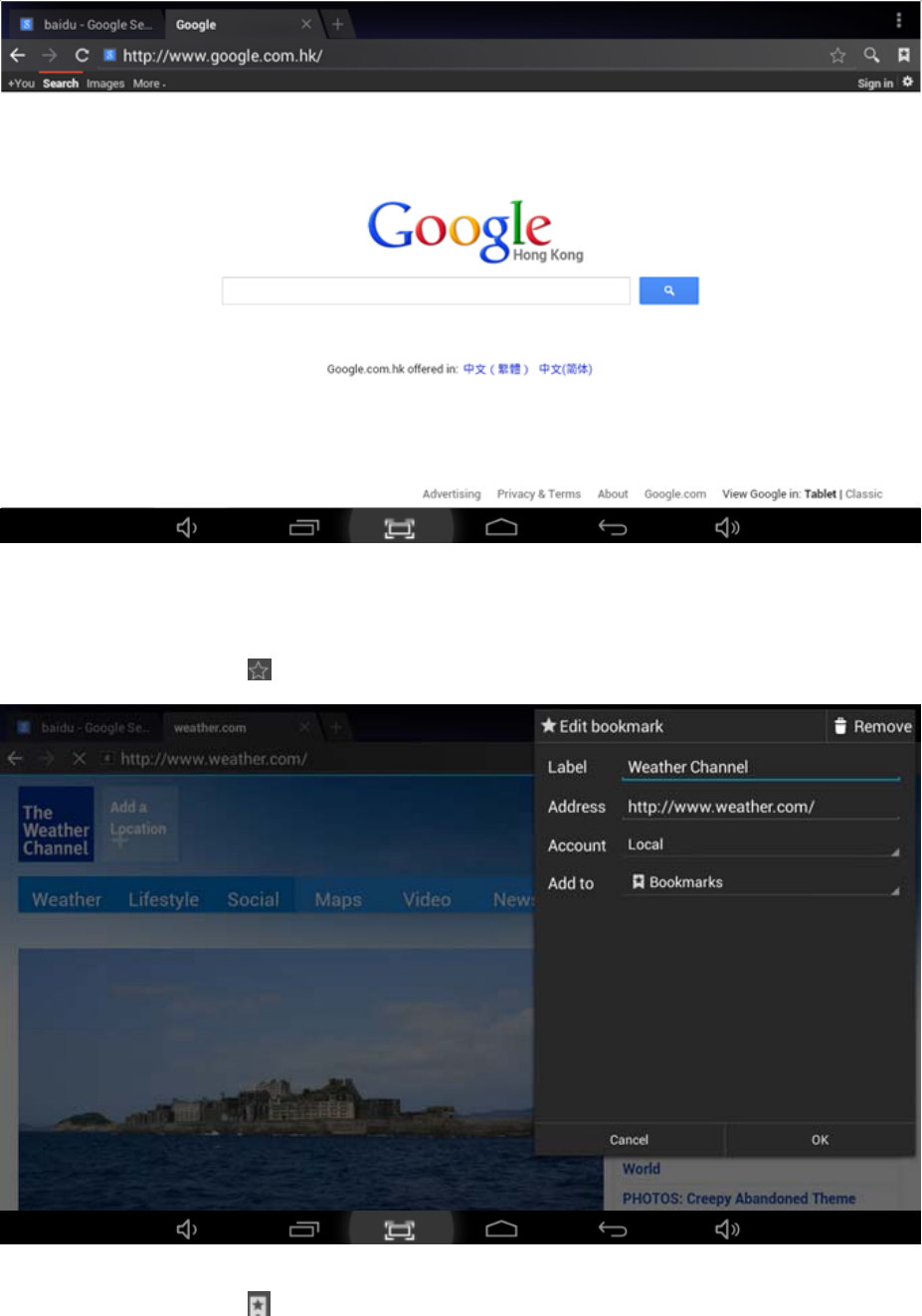Screen dimensions: 922x1316
Task: Go forward in the Google browser window
Action: [x=49, y=55]
